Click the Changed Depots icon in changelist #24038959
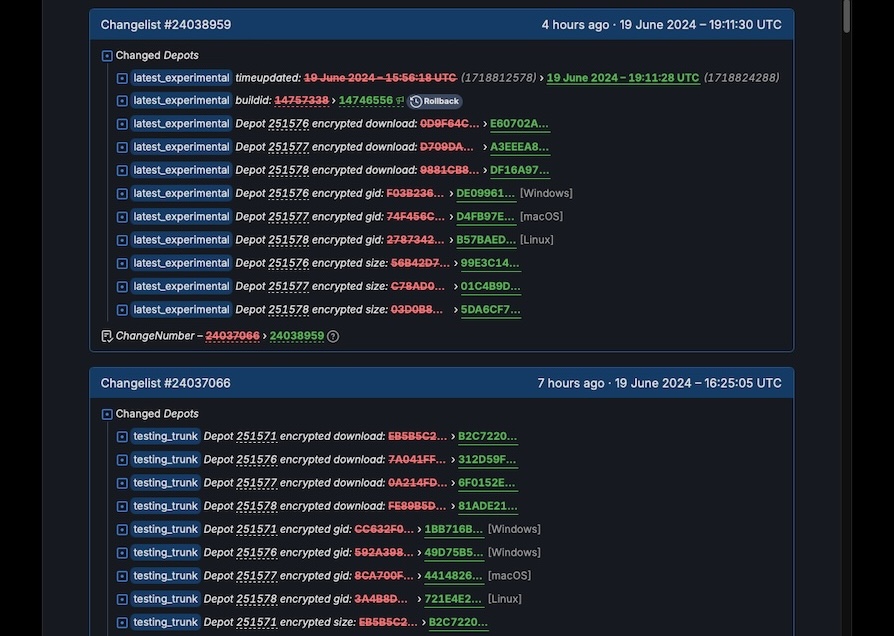894x636 pixels. point(107,56)
